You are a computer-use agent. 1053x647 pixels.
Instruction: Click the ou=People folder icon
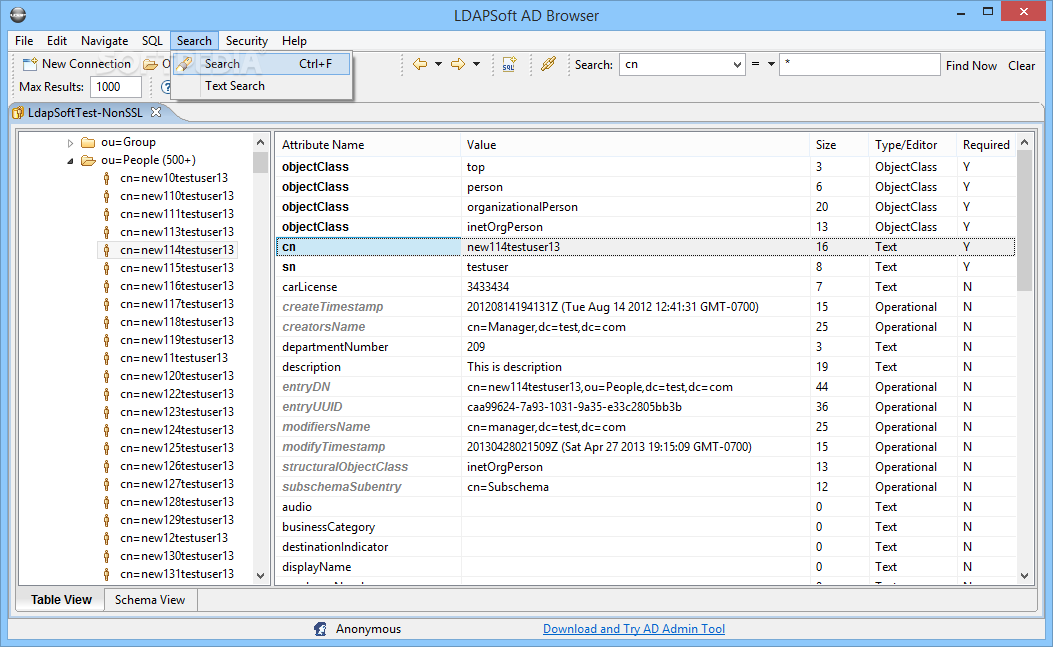(x=88, y=161)
